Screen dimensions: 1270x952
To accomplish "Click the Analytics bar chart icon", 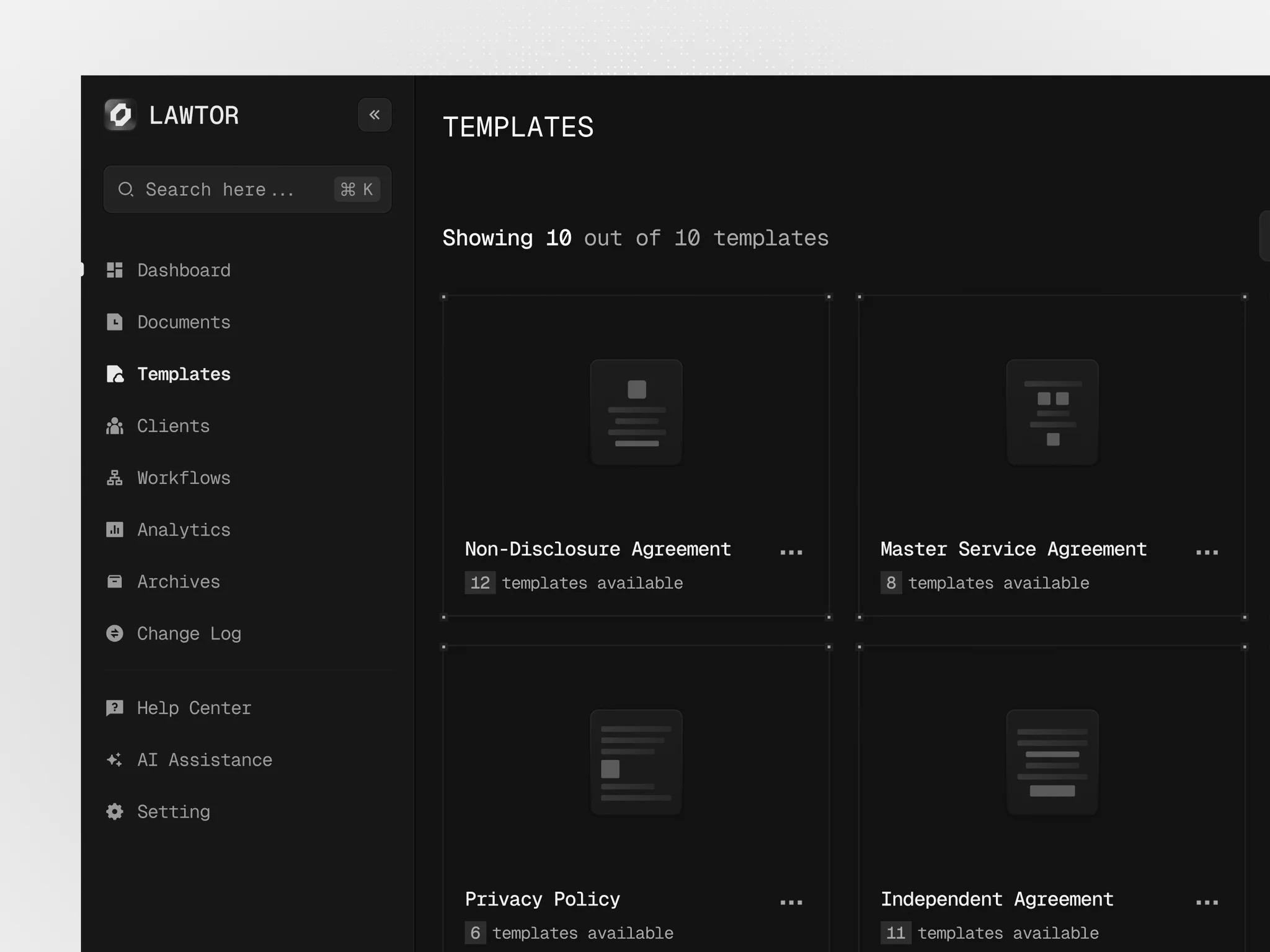I will point(115,530).
